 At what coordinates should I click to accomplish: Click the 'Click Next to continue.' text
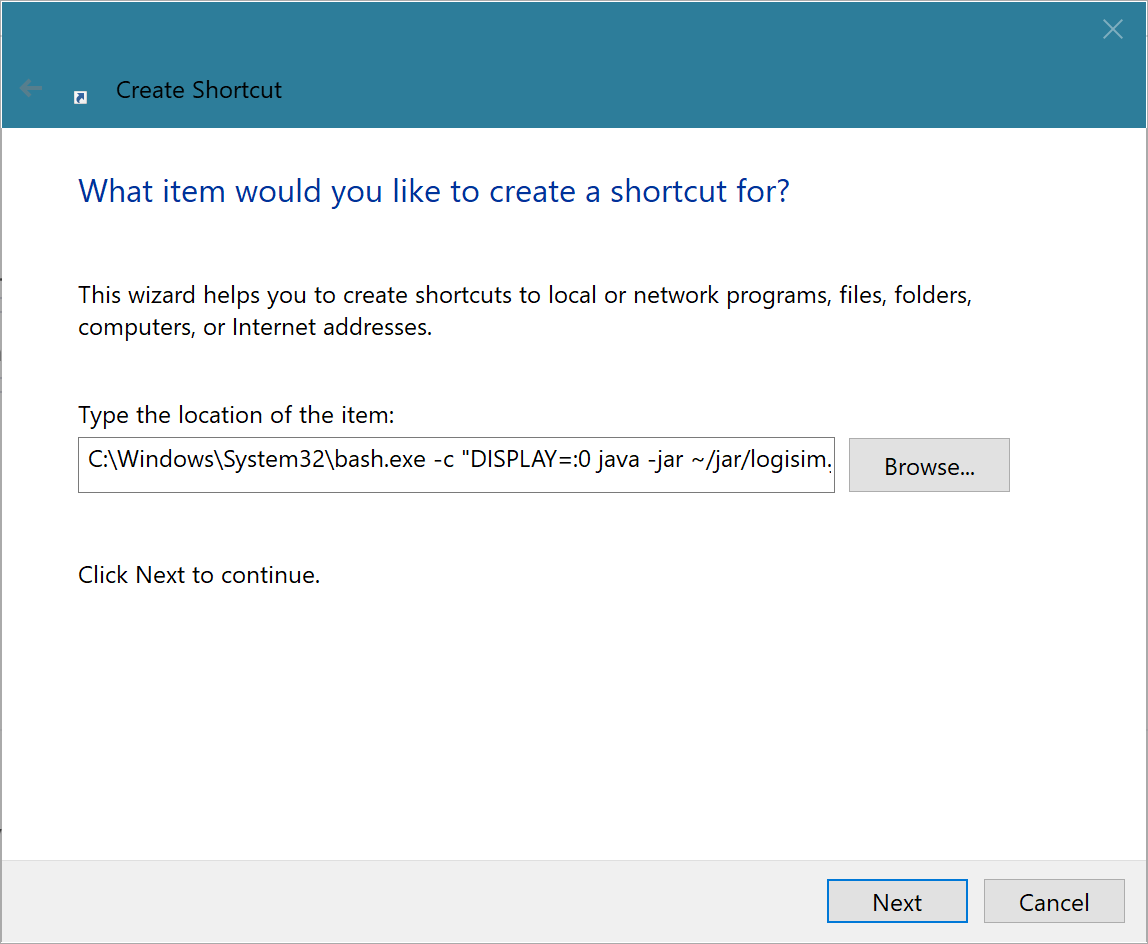pos(199,575)
